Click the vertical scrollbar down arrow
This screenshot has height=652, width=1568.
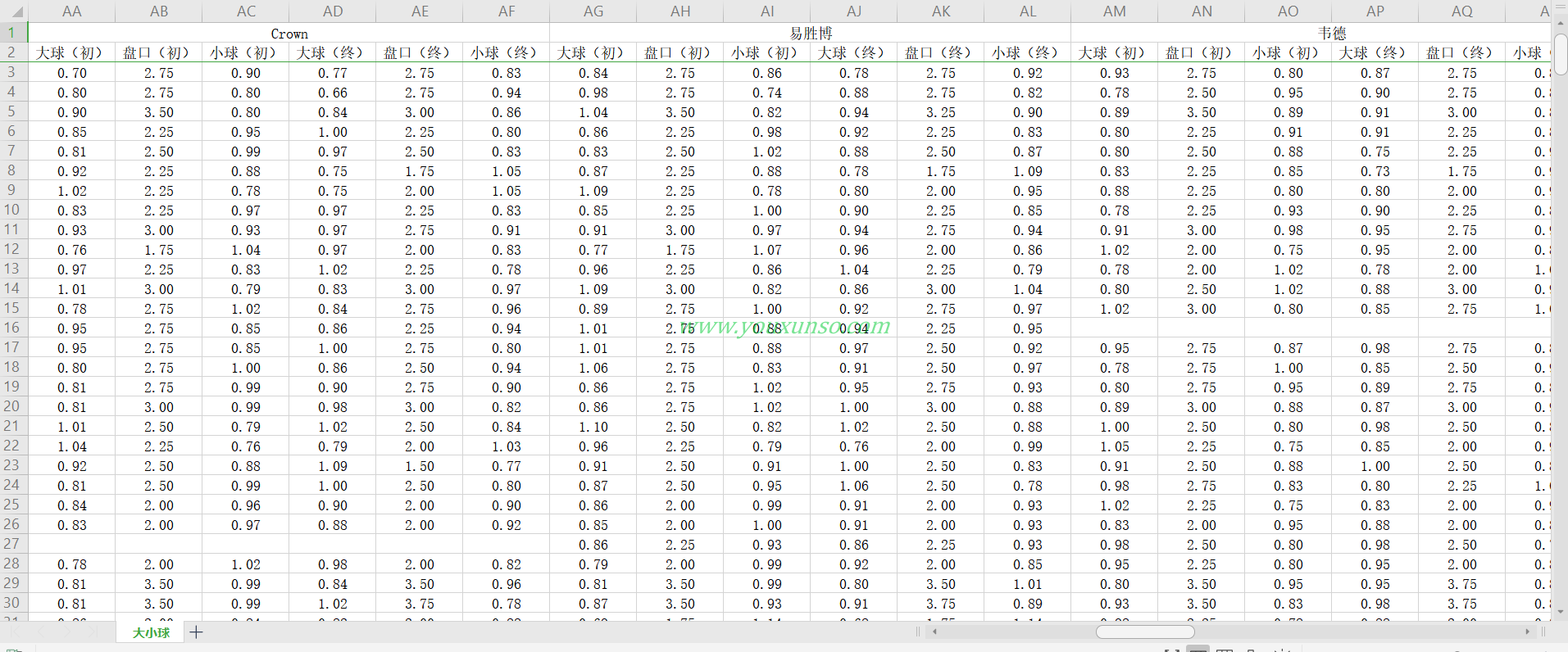pos(1560,612)
